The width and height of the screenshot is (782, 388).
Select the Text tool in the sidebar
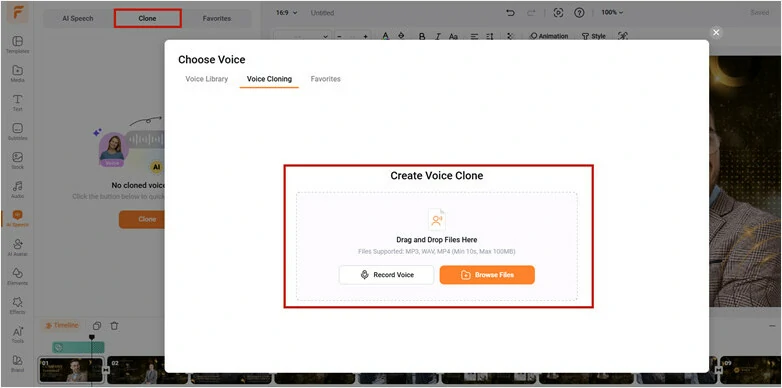(x=17, y=102)
